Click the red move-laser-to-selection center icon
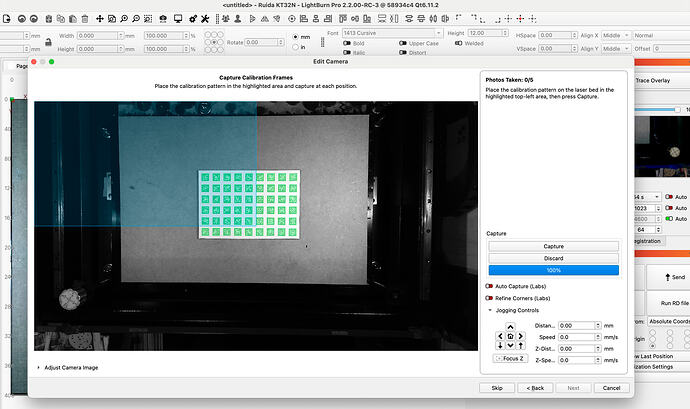Viewport: 690px width, 409px height. click(520, 19)
